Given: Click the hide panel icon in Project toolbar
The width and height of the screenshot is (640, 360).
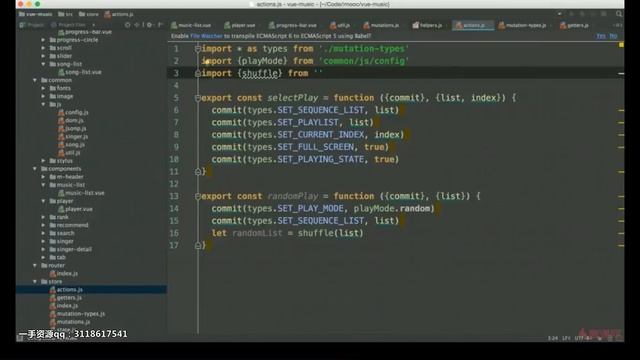Looking at the screenshot, I should 160,25.
